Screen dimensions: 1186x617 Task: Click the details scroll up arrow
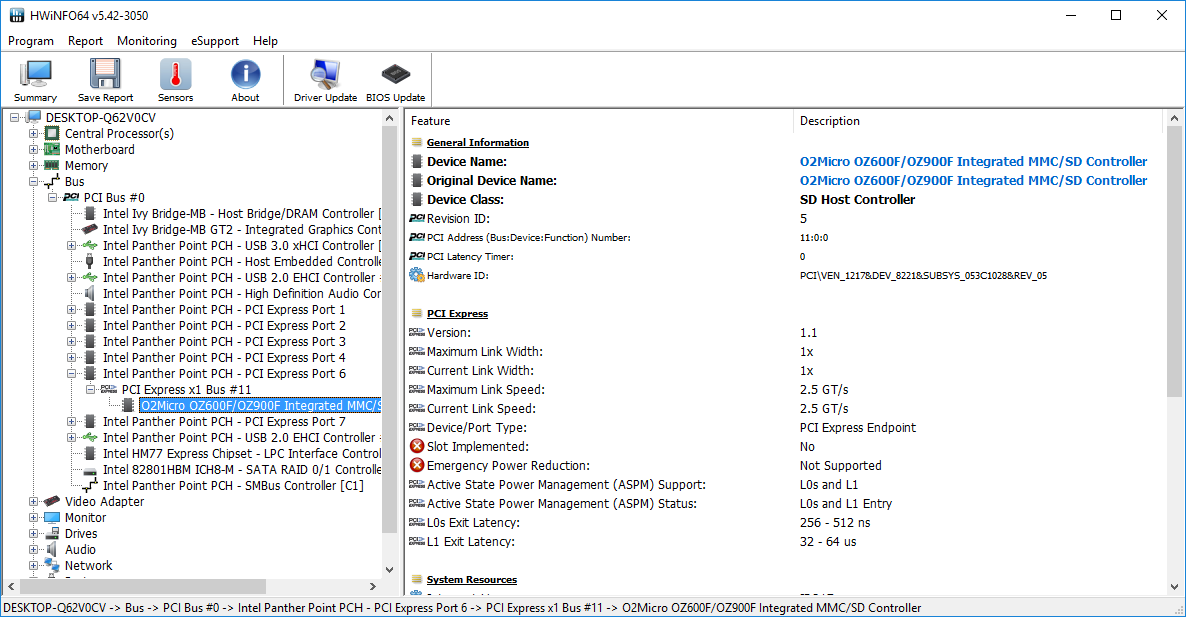(x=1174, y=118)
